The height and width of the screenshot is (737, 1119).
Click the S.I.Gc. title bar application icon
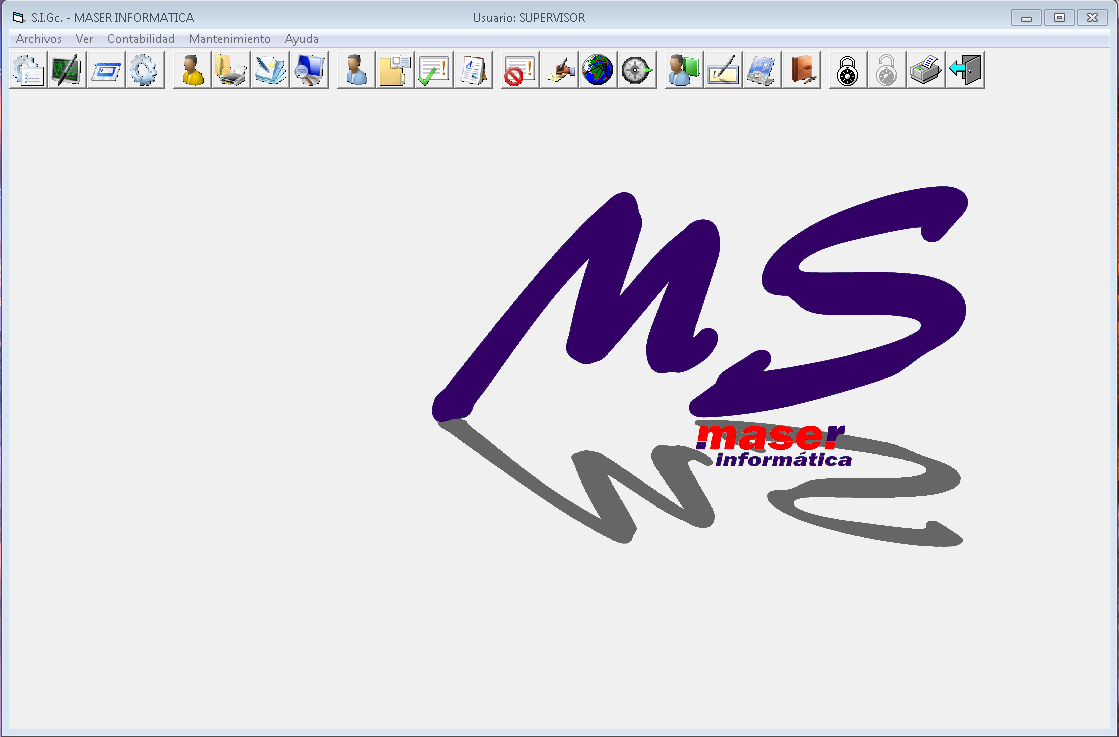point(19,18)
